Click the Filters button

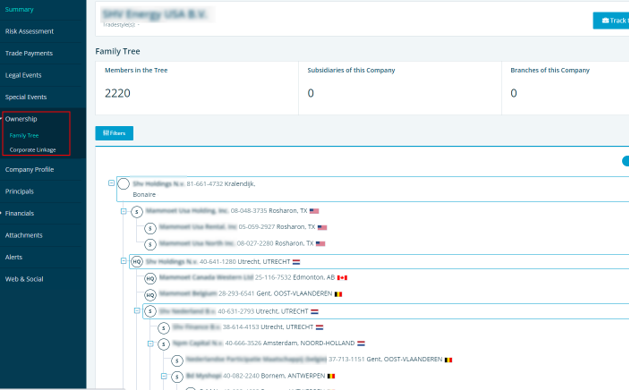point(114,133)
